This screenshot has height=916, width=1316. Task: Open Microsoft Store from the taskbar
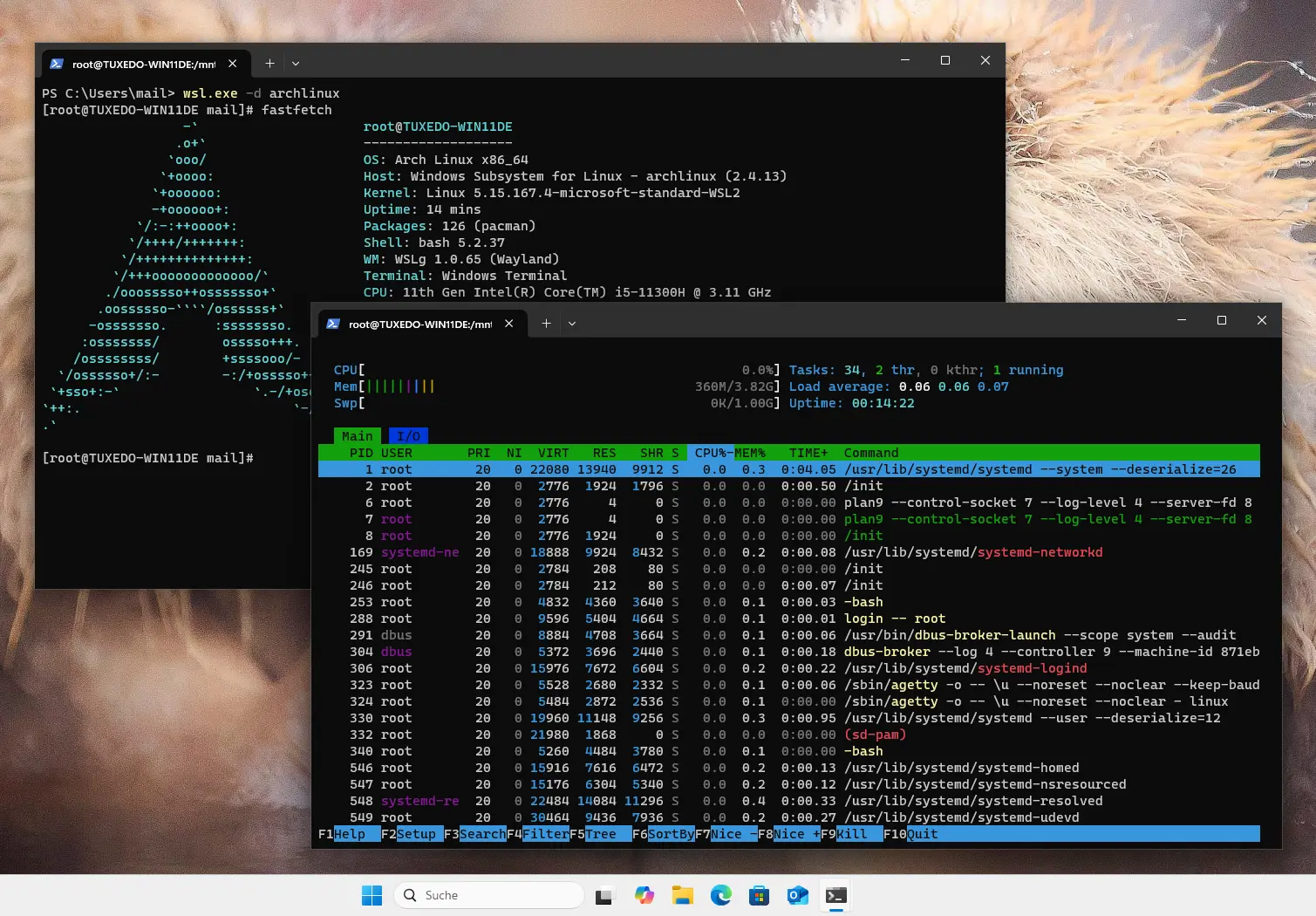(x=759, y=895)
